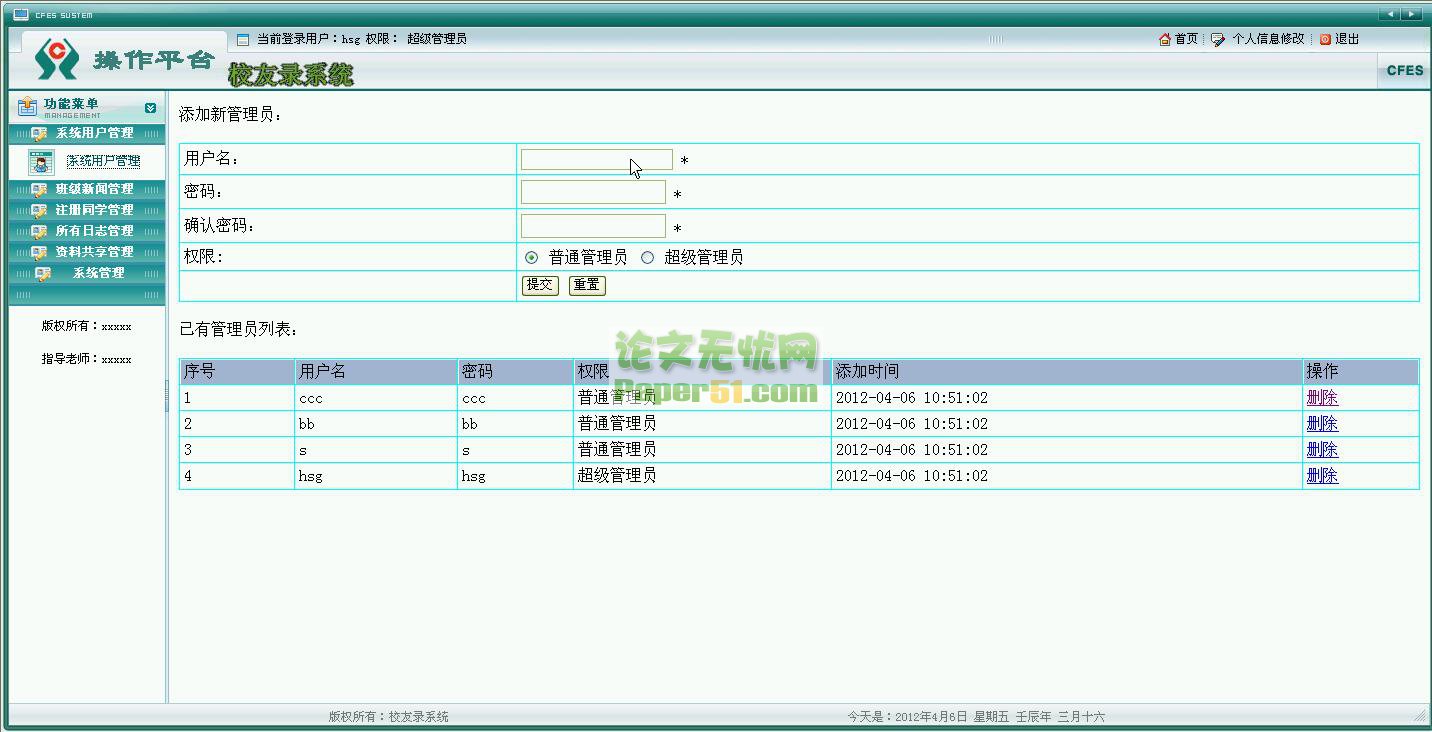Click 删除 link for user ccc
The height and width of the screenshot is (732, 1432).
click(x=1321, y=398)
